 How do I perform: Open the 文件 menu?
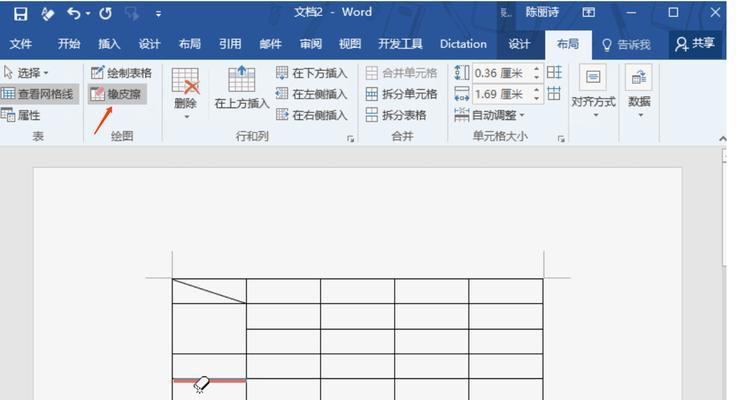tap(21, 44)
